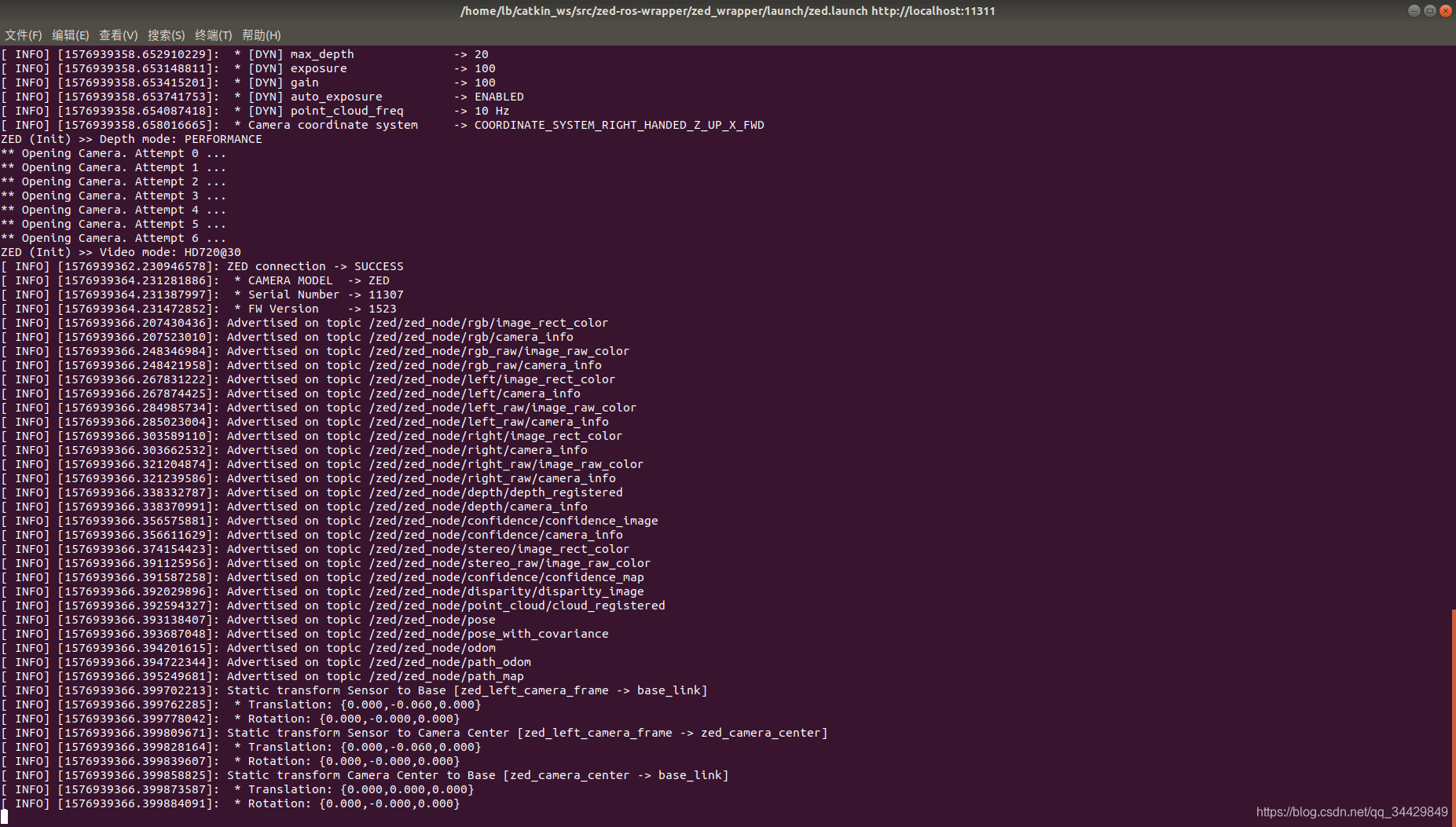This screenshot has height=827, width=1456.
Task: Click topic /zed/zed_node/right_raw/camera_info
Action: [x=493, y=478]
